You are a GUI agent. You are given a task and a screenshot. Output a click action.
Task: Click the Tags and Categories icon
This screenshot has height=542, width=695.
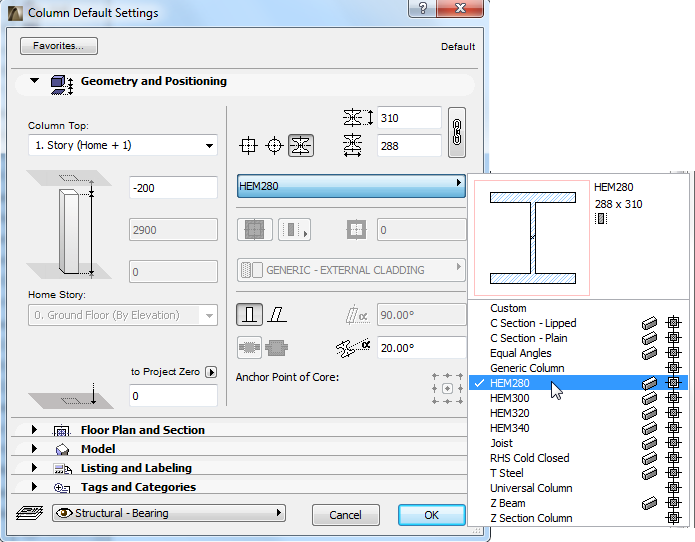[62, 487]
